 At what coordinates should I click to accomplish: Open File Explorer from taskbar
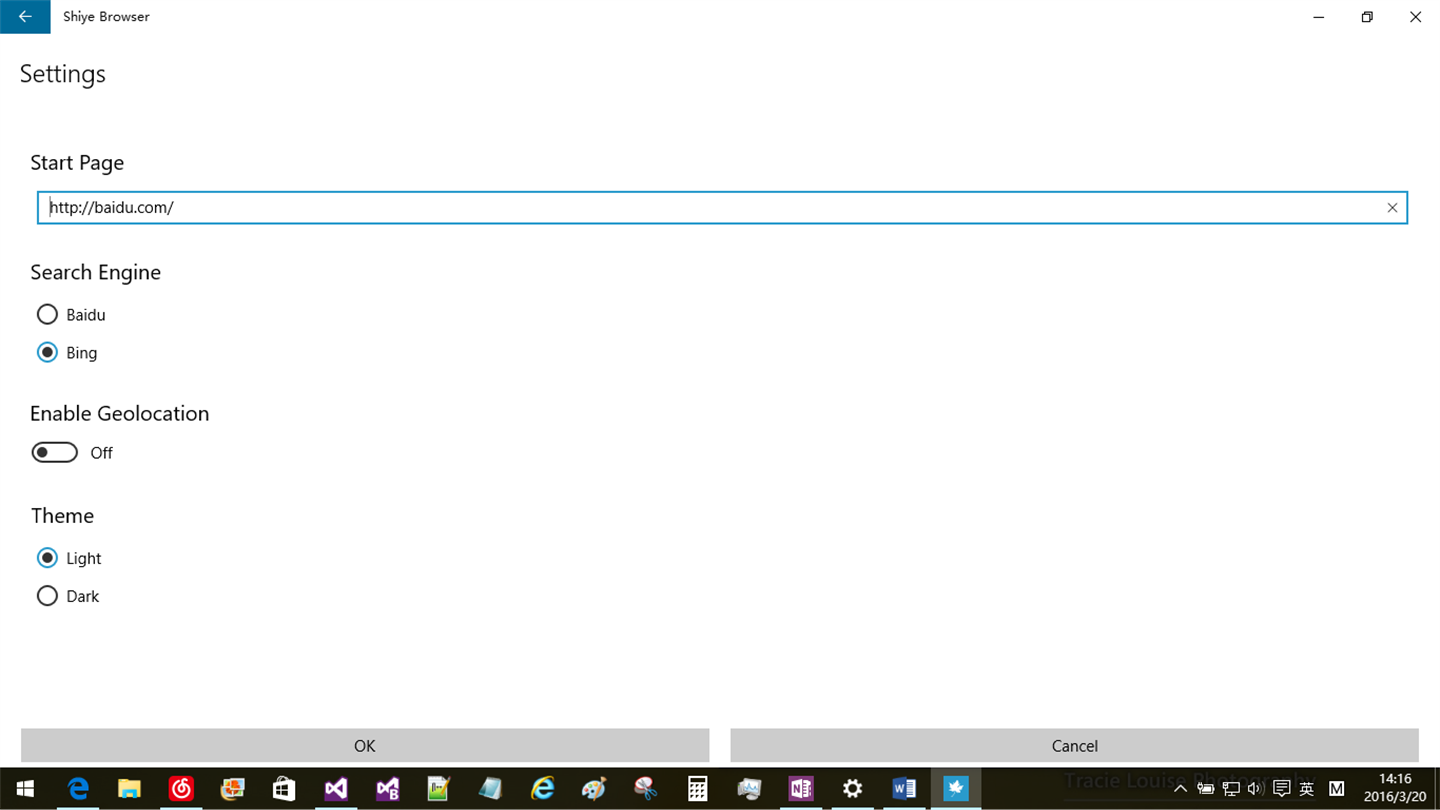pyautogui.click(x=129, y=789)
